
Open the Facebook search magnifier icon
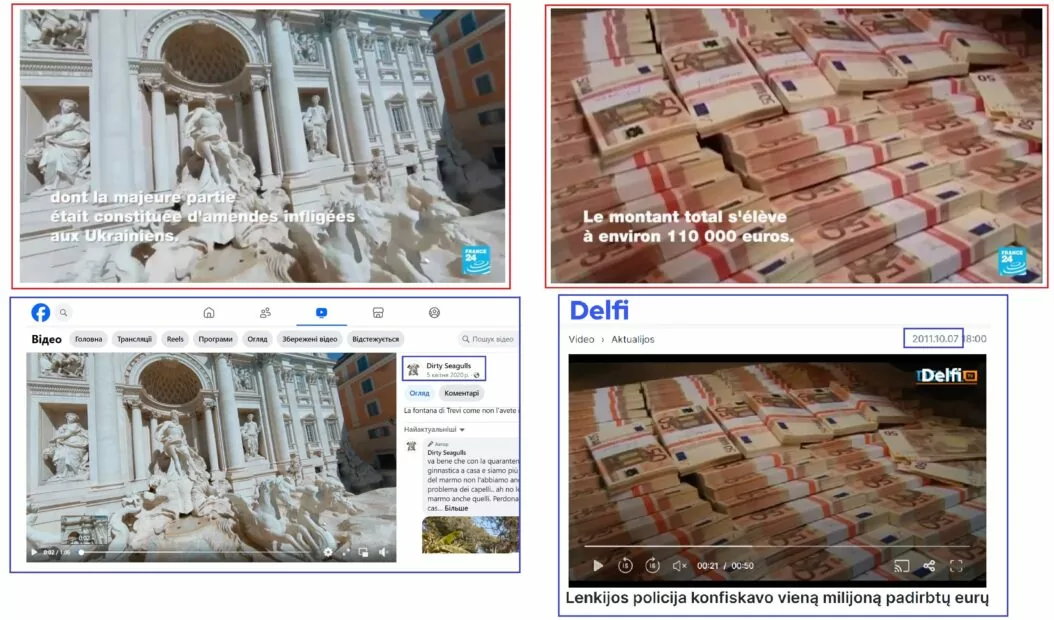63,313
